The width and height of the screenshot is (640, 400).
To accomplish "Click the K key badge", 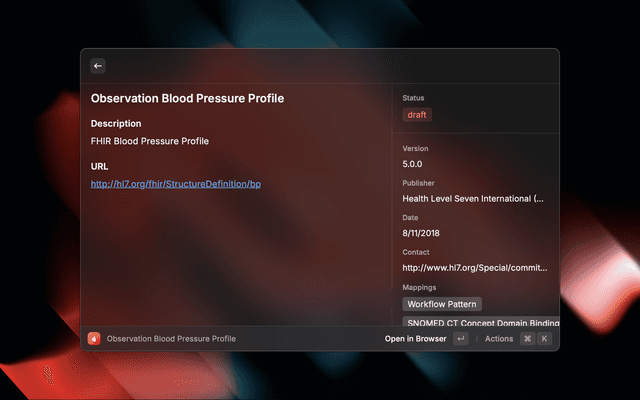I will [x=545, y=339].
